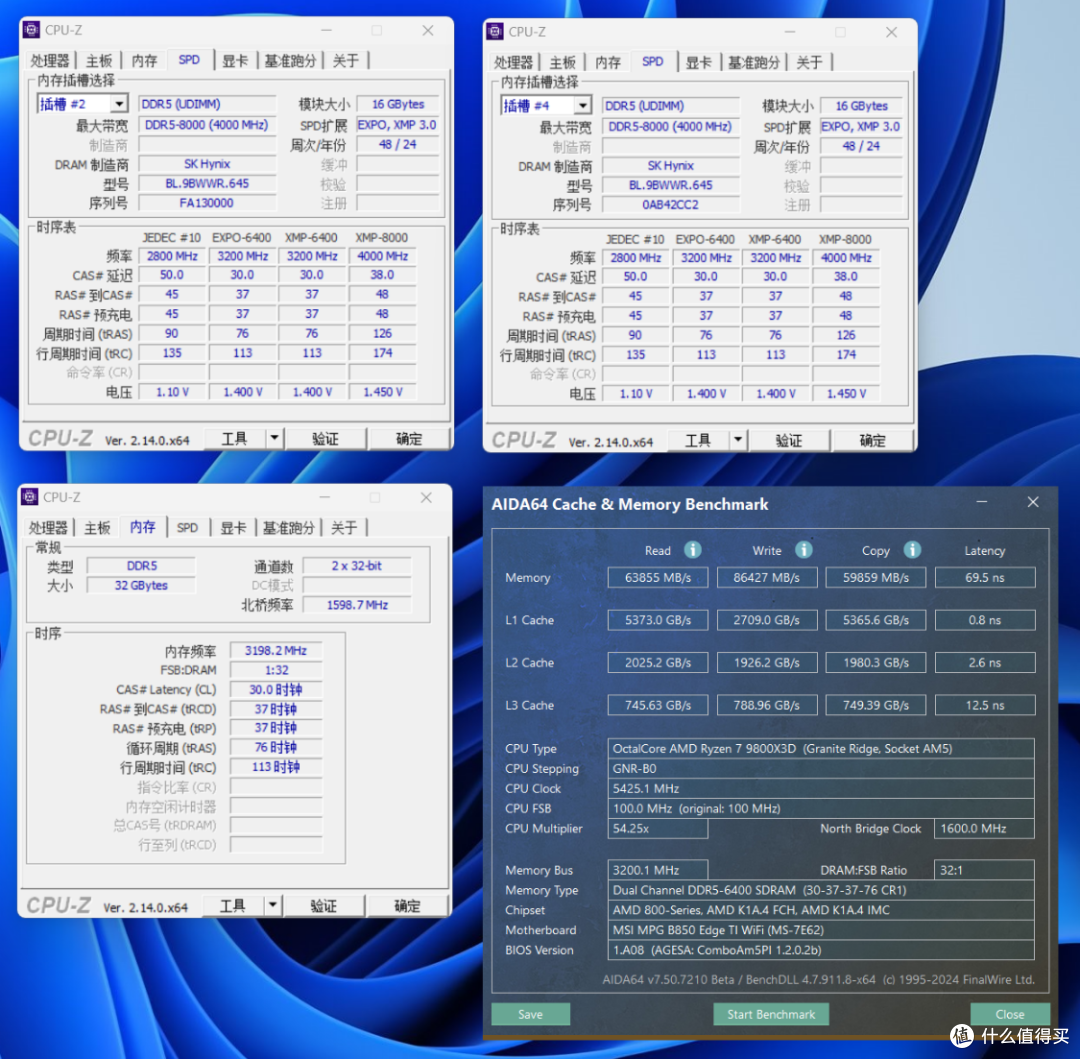The width and height of the screenshot is (1080, 1059).
Task: Click the AIDA64 Close button
Action: point(1010,1014)
